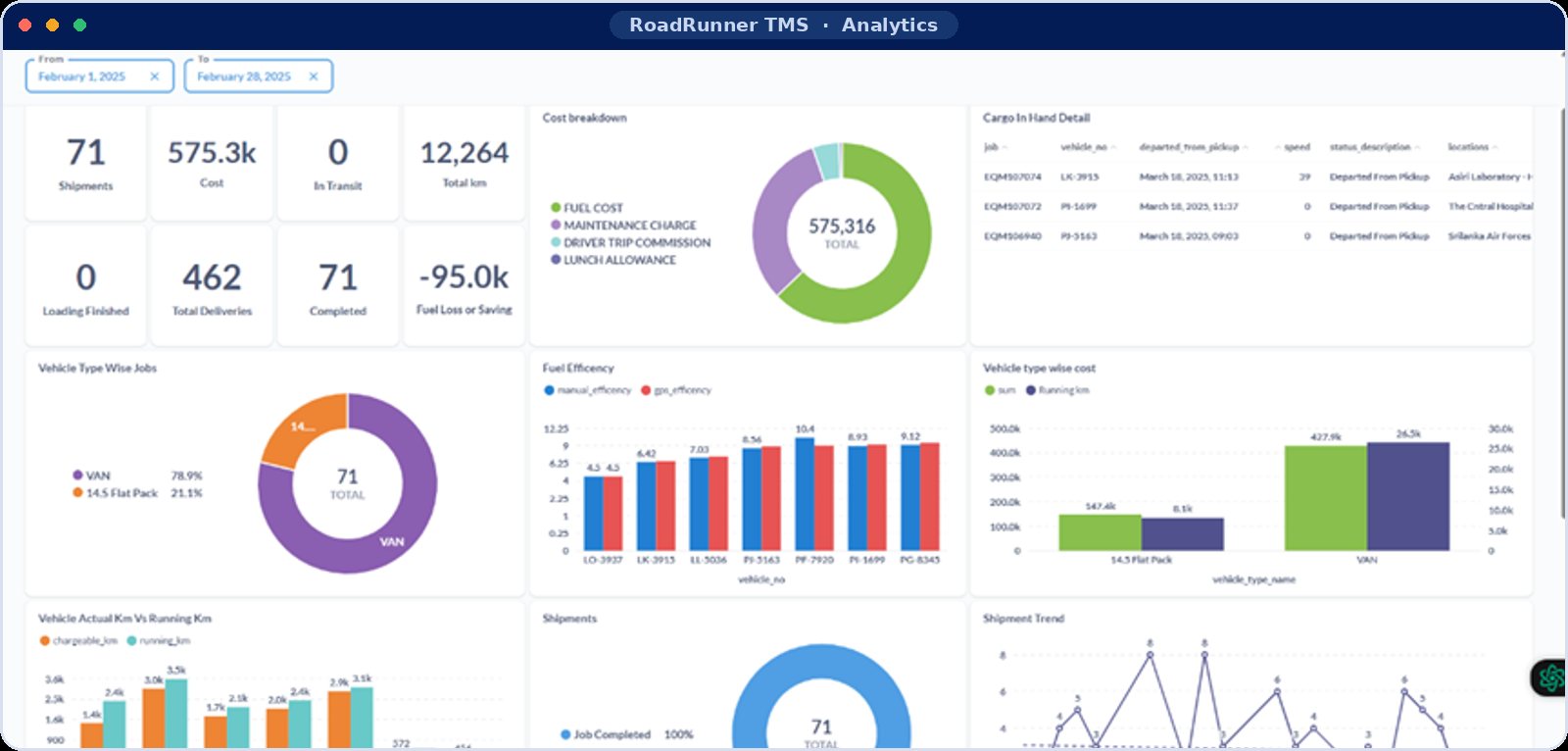Toggle chargeable_km legend item

click(x=78, y=641)
